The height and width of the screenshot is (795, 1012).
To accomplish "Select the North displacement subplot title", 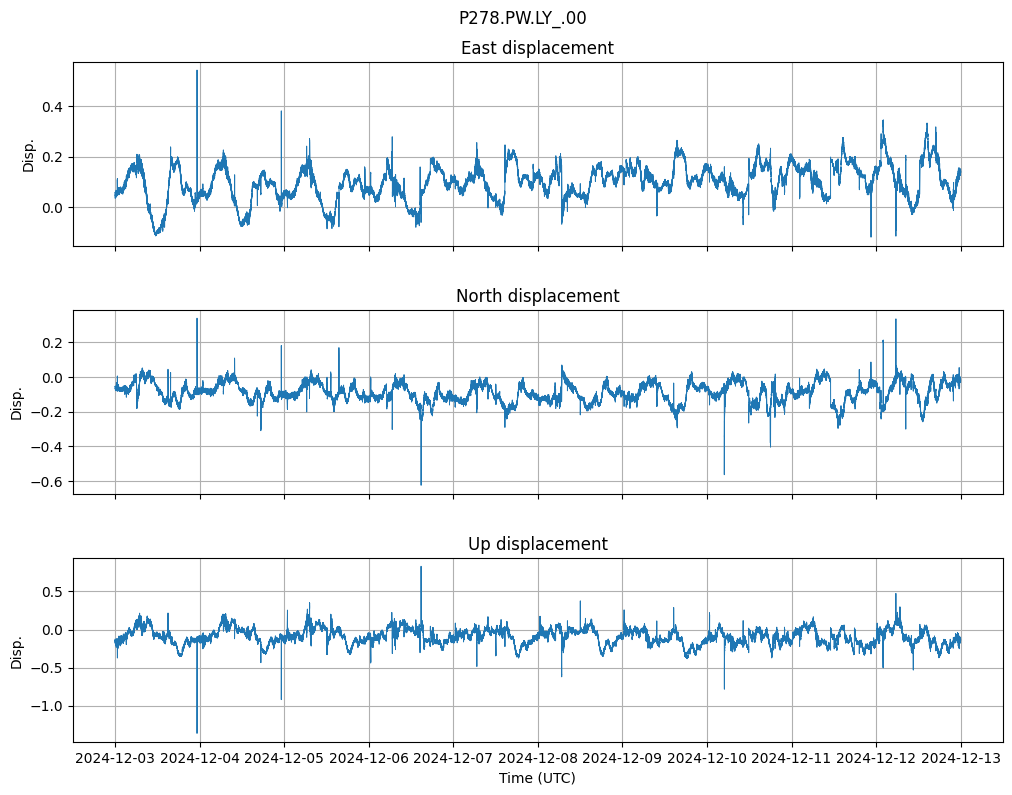I will click(x=537, y=296).
